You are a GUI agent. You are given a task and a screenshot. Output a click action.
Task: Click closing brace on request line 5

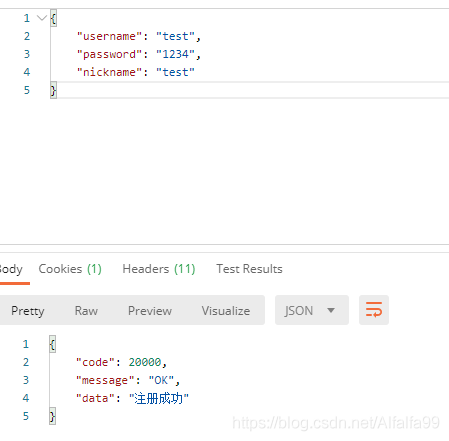53,90
